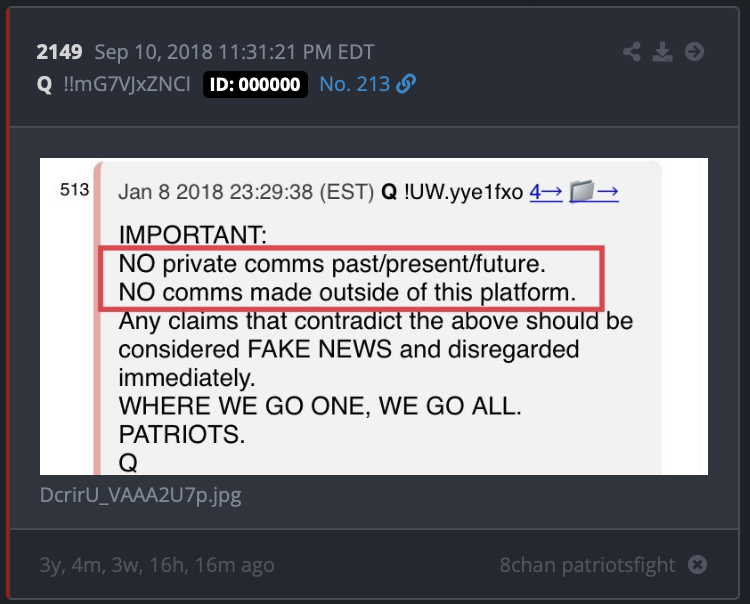Click the Q author name
This screenshot has height=604, width=750.
(x=44, y=85)
